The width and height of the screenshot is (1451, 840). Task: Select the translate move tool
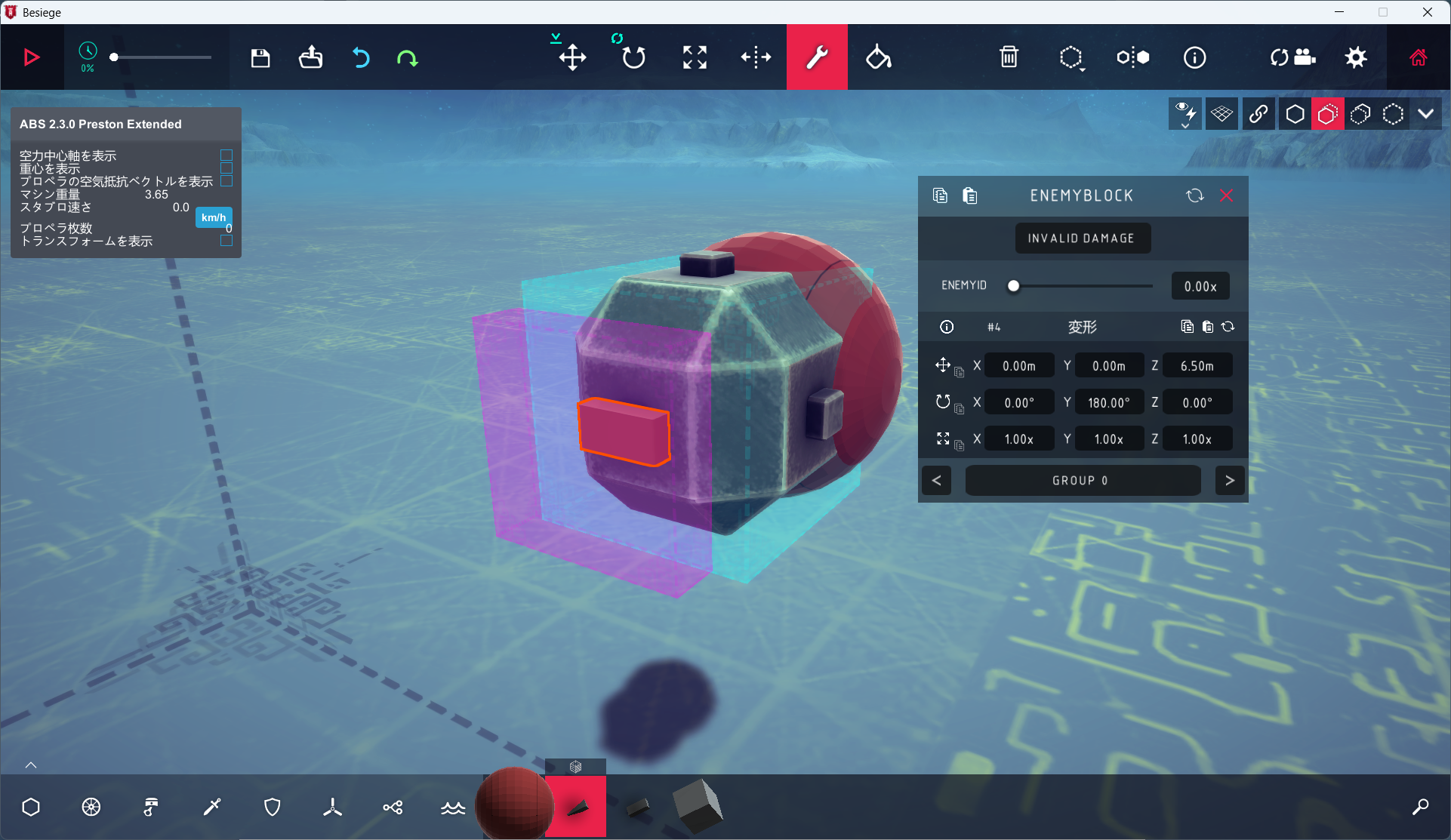coord(572,57)
